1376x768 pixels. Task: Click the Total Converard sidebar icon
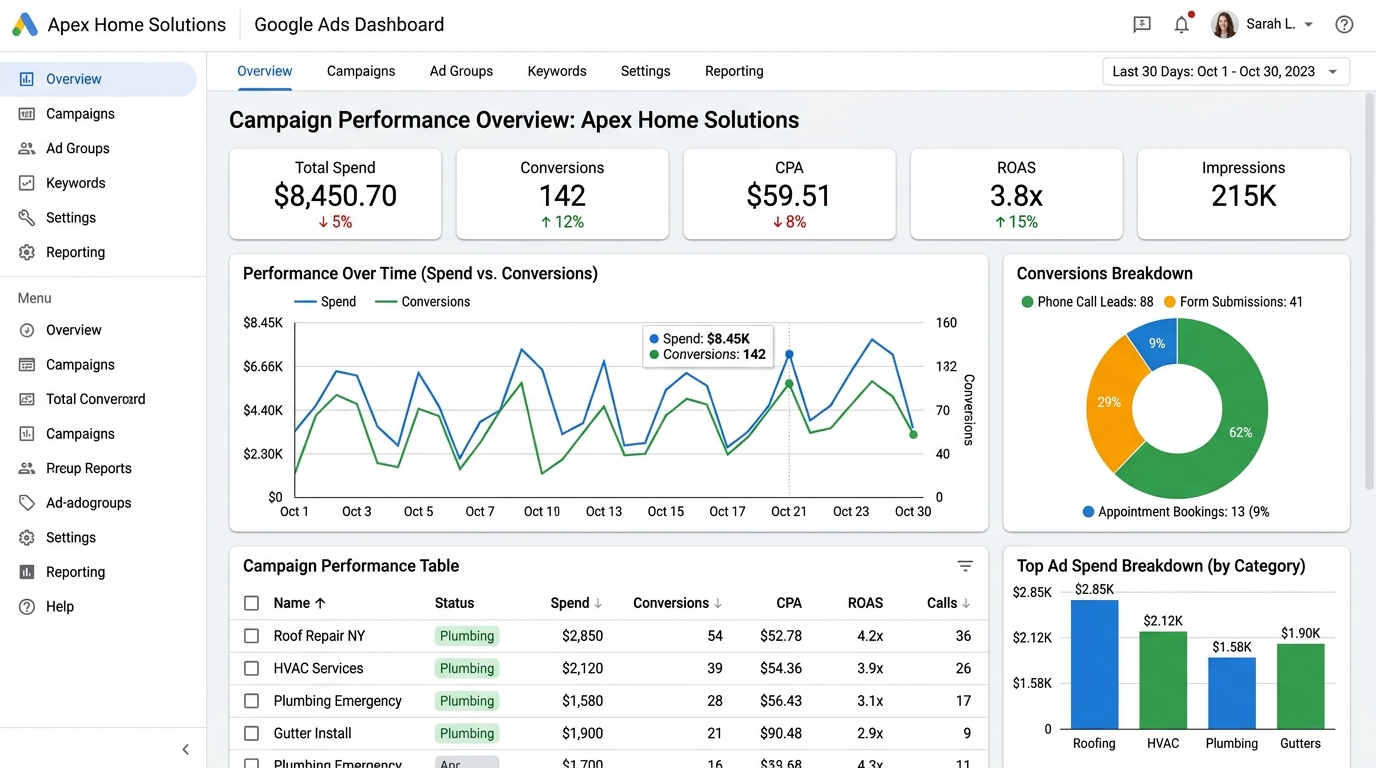coord(27,399)
